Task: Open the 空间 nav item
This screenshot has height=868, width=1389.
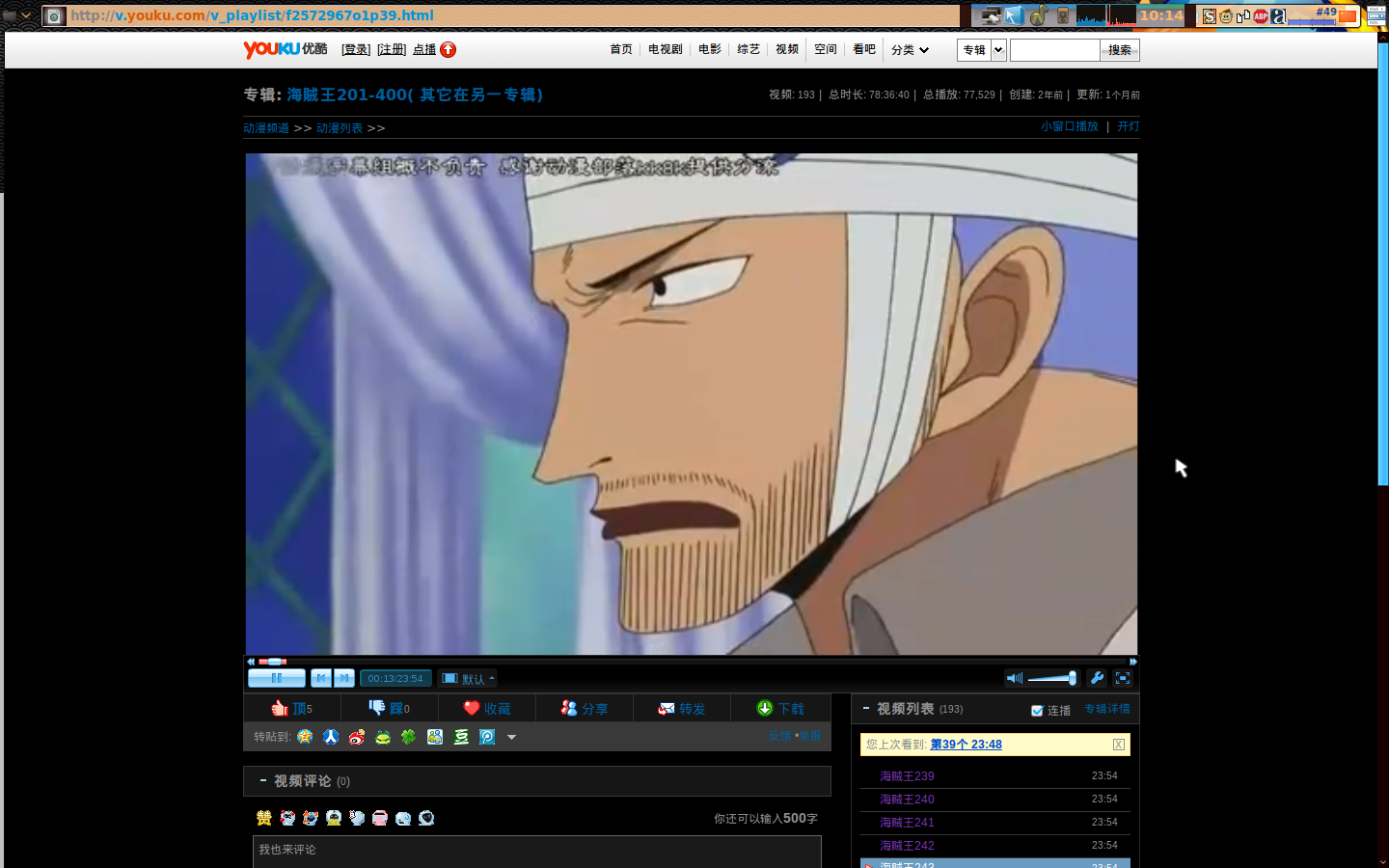Action: pyautogui.click(x=826, y=49)
